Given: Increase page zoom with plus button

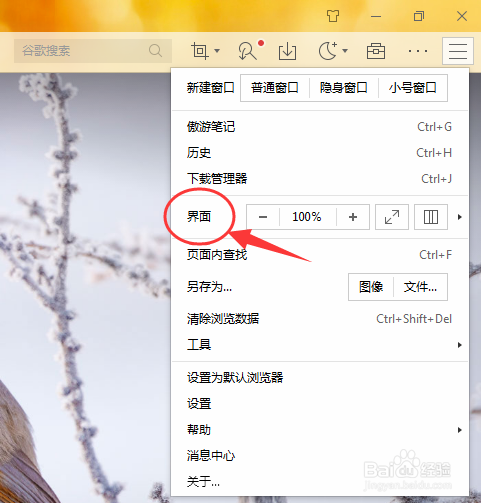Looking at the screenshot, I should click(353, 217).
